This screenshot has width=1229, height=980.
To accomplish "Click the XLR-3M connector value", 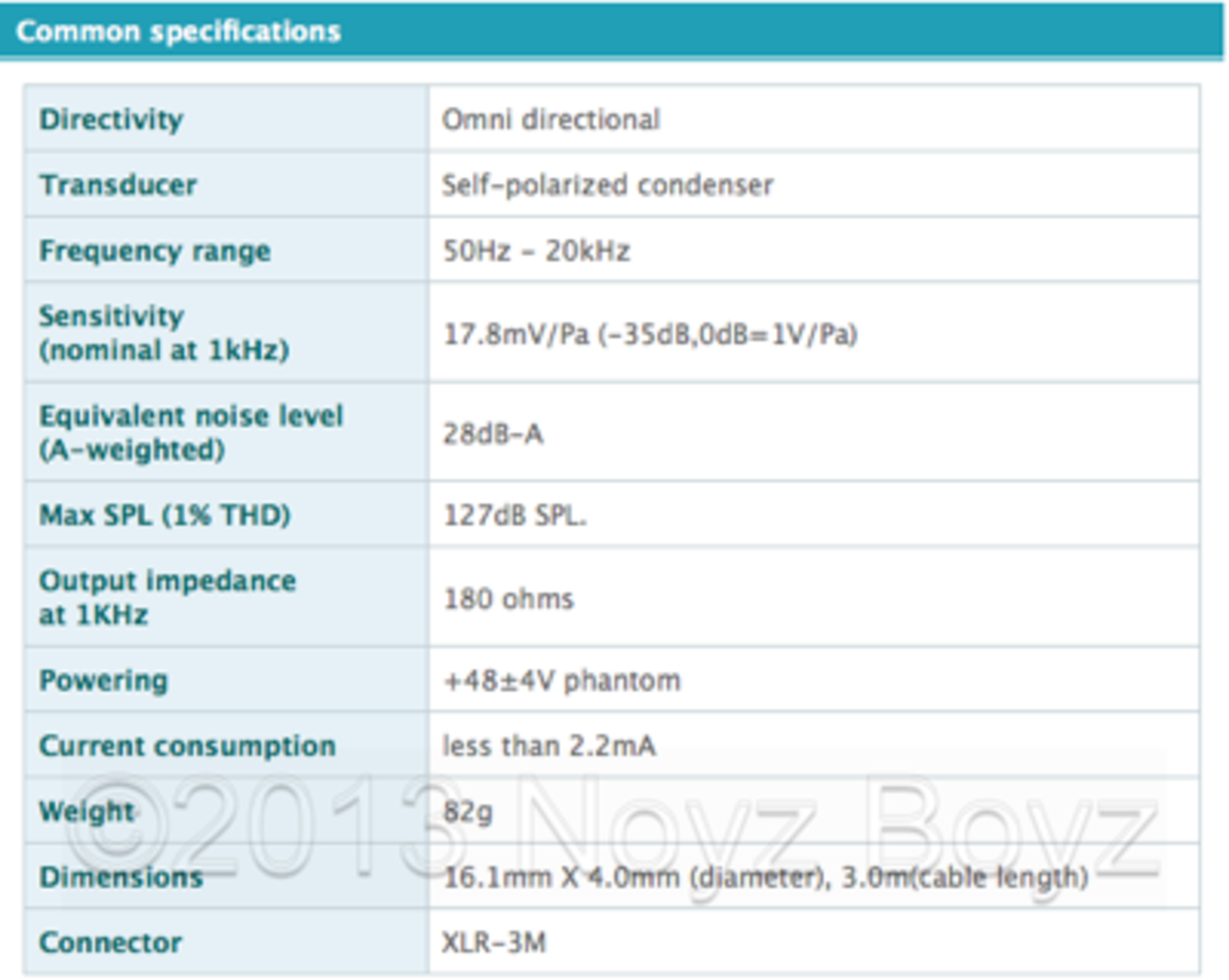I will click(x=494, y=943).
